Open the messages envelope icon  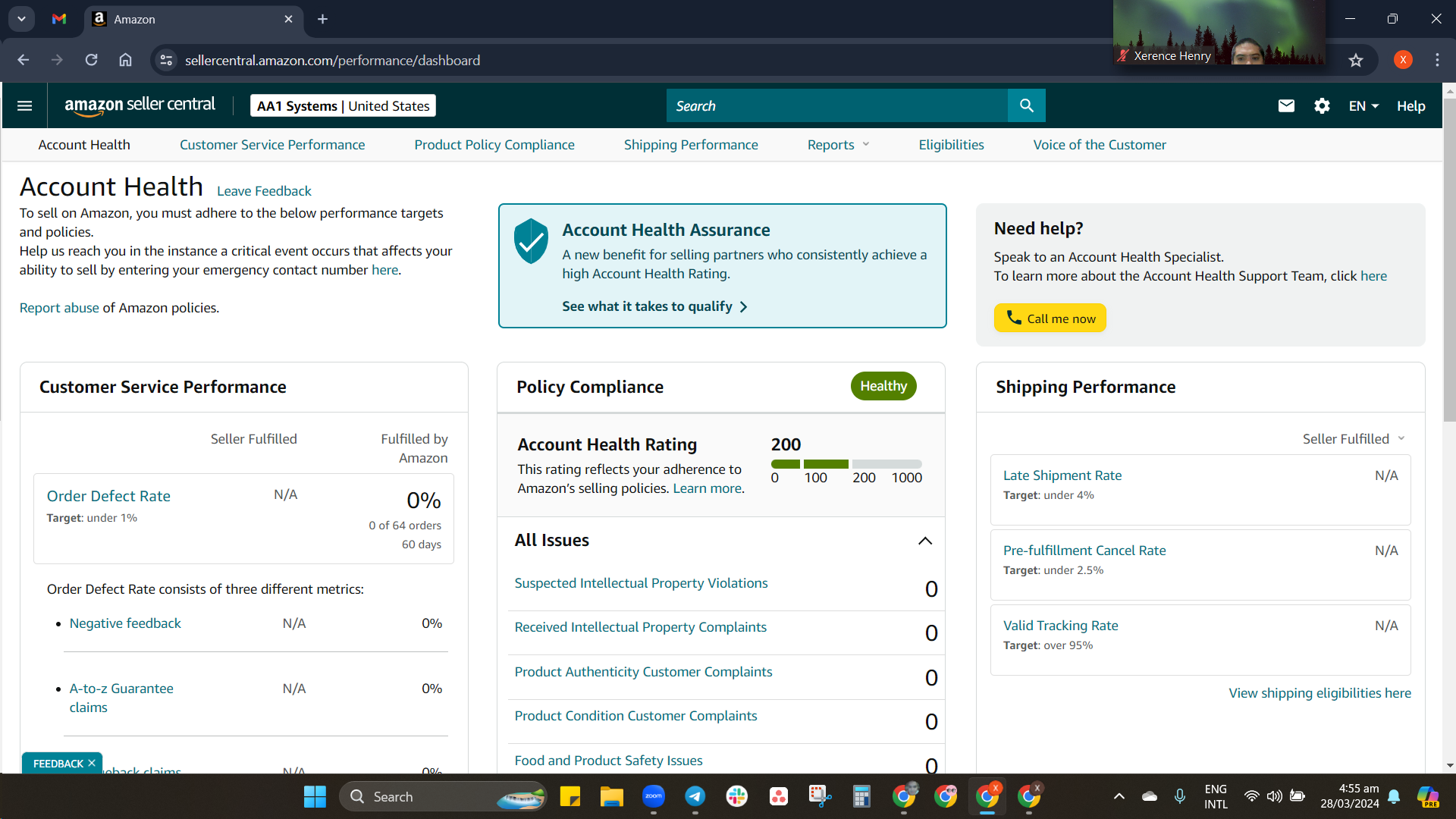pos(1286,105)
